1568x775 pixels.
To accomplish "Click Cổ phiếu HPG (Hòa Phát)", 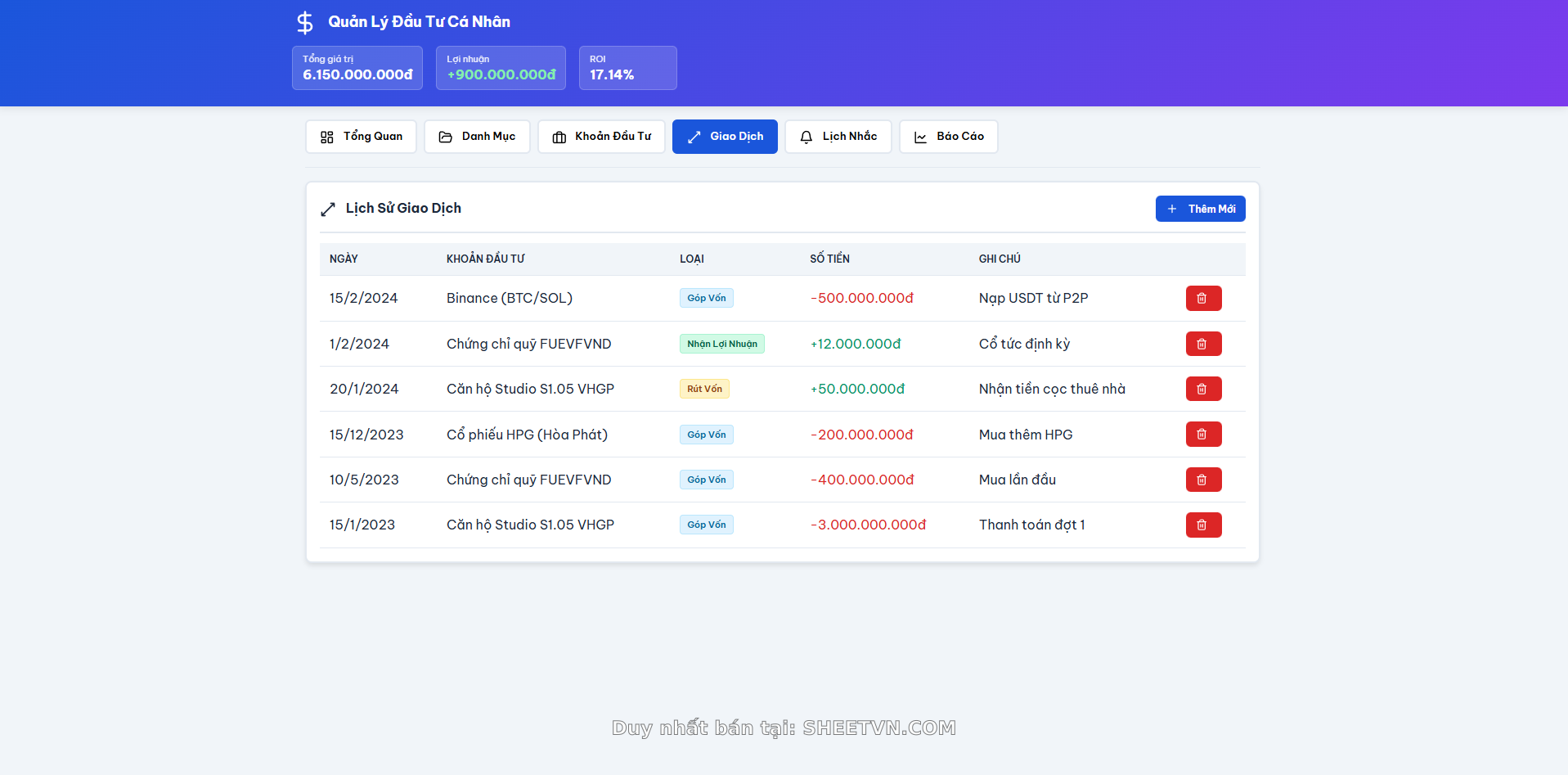I will click(x=527, y=435).
